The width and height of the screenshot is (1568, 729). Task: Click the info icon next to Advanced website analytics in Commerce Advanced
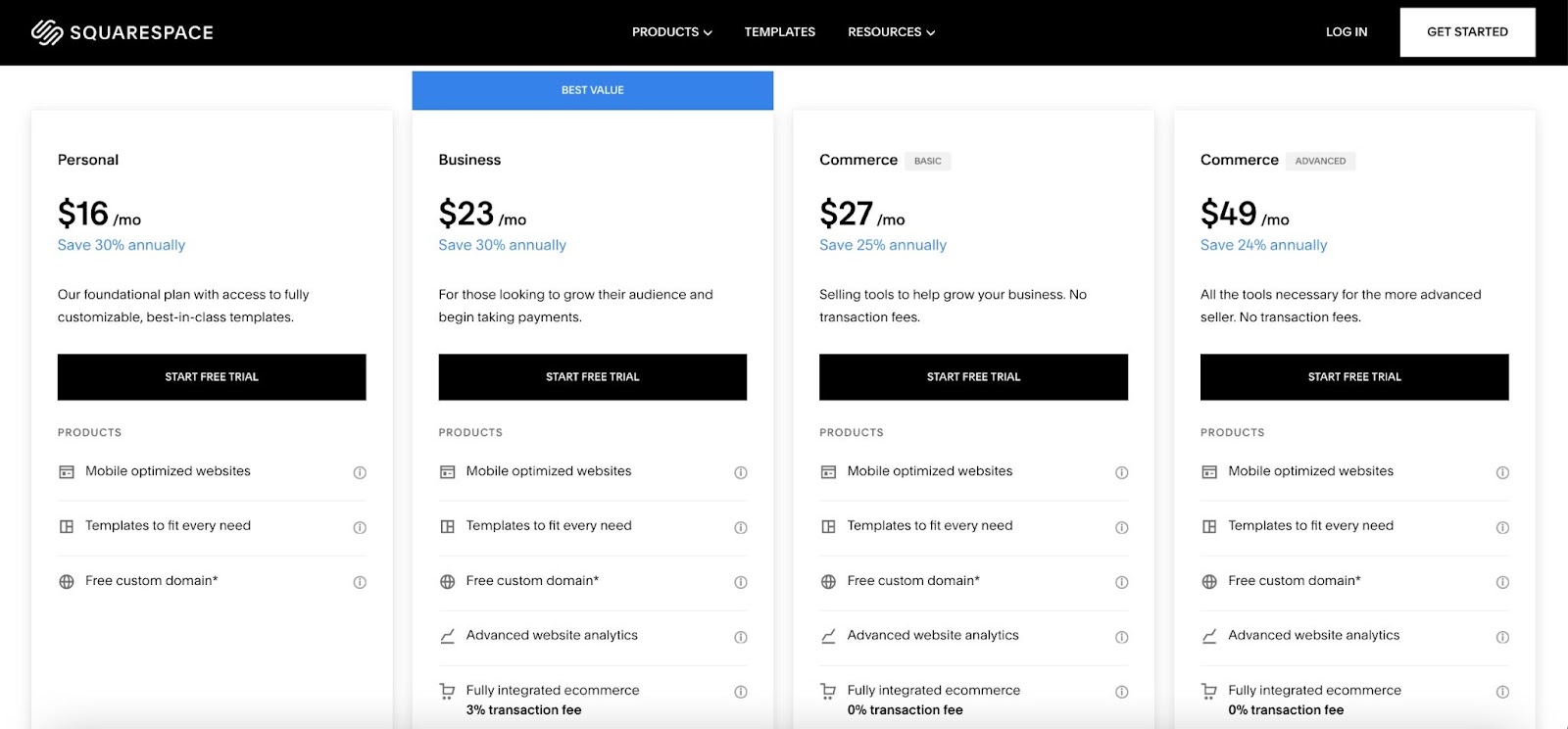[x=1502, y=636]
